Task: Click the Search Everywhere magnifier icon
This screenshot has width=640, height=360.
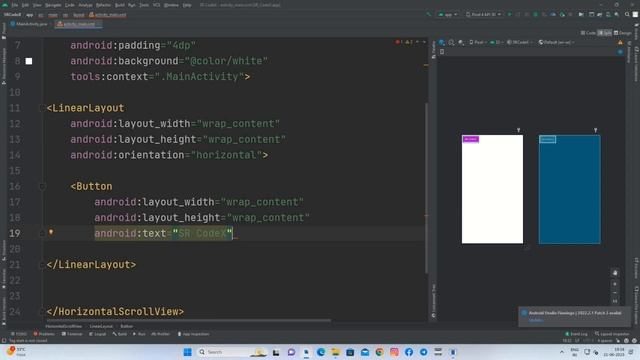Action: 627,15
